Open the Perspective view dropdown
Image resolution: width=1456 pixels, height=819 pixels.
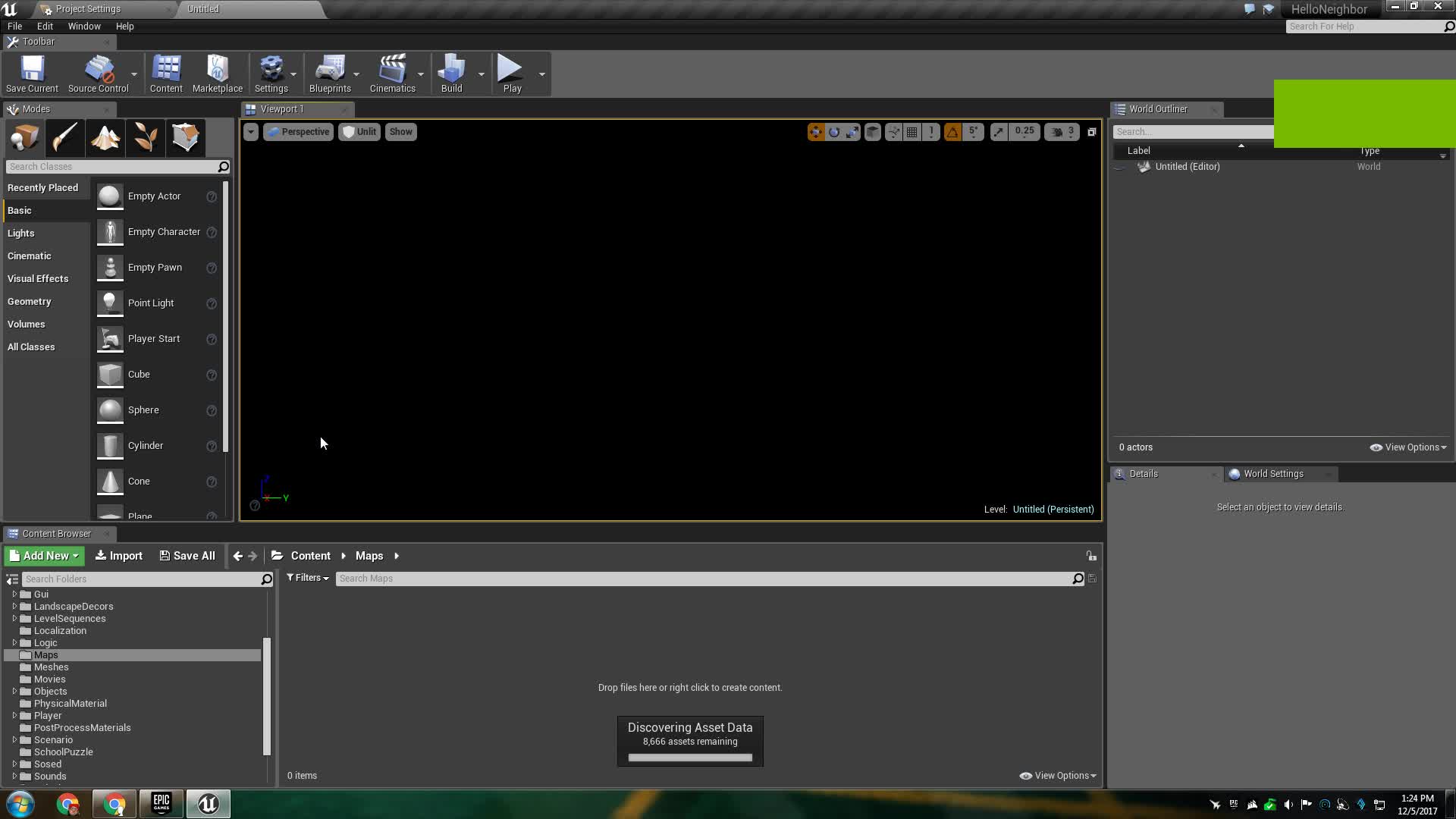click(298, 131)
